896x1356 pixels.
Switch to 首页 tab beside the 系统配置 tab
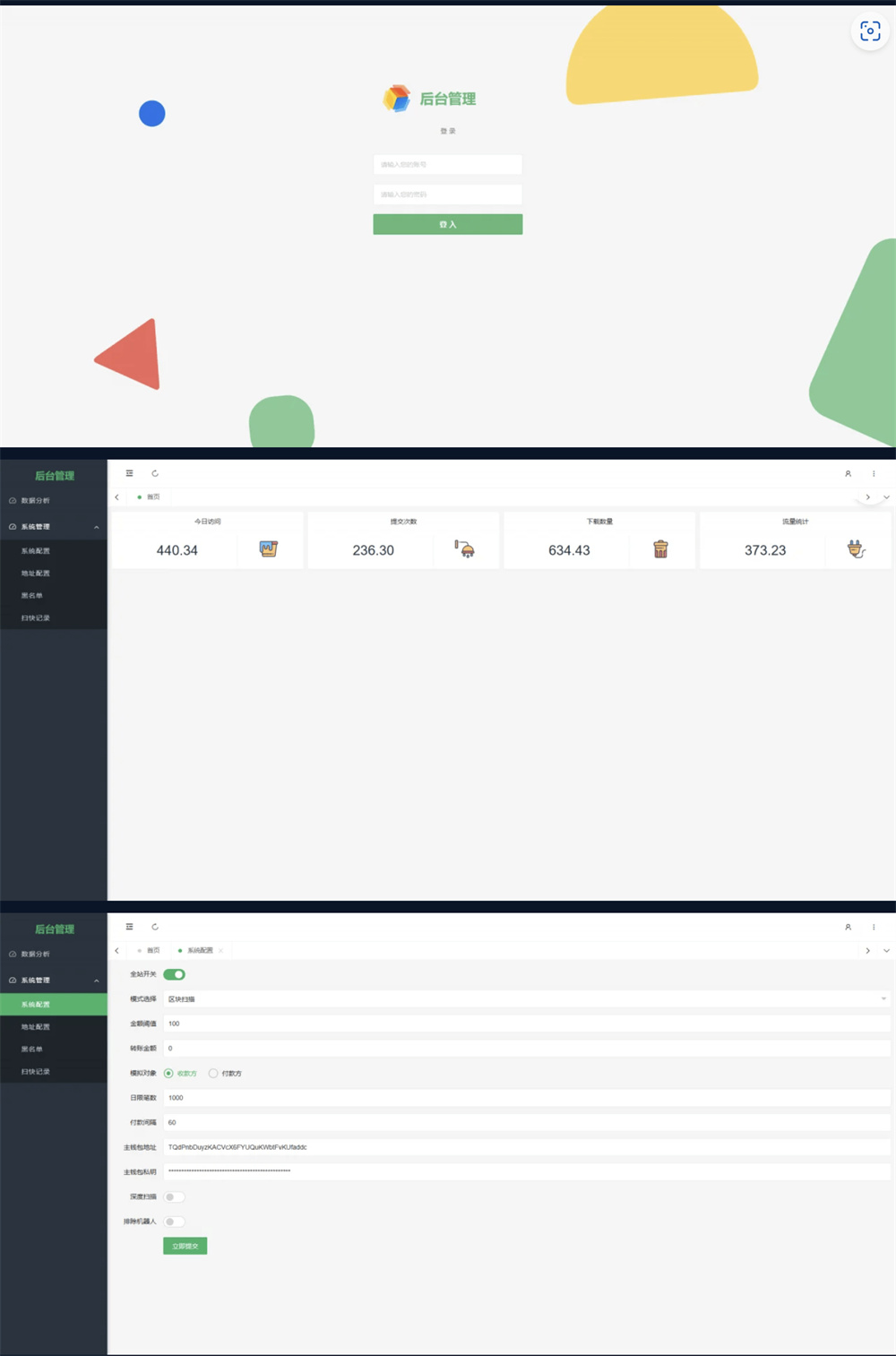click(x=152, y=951)
